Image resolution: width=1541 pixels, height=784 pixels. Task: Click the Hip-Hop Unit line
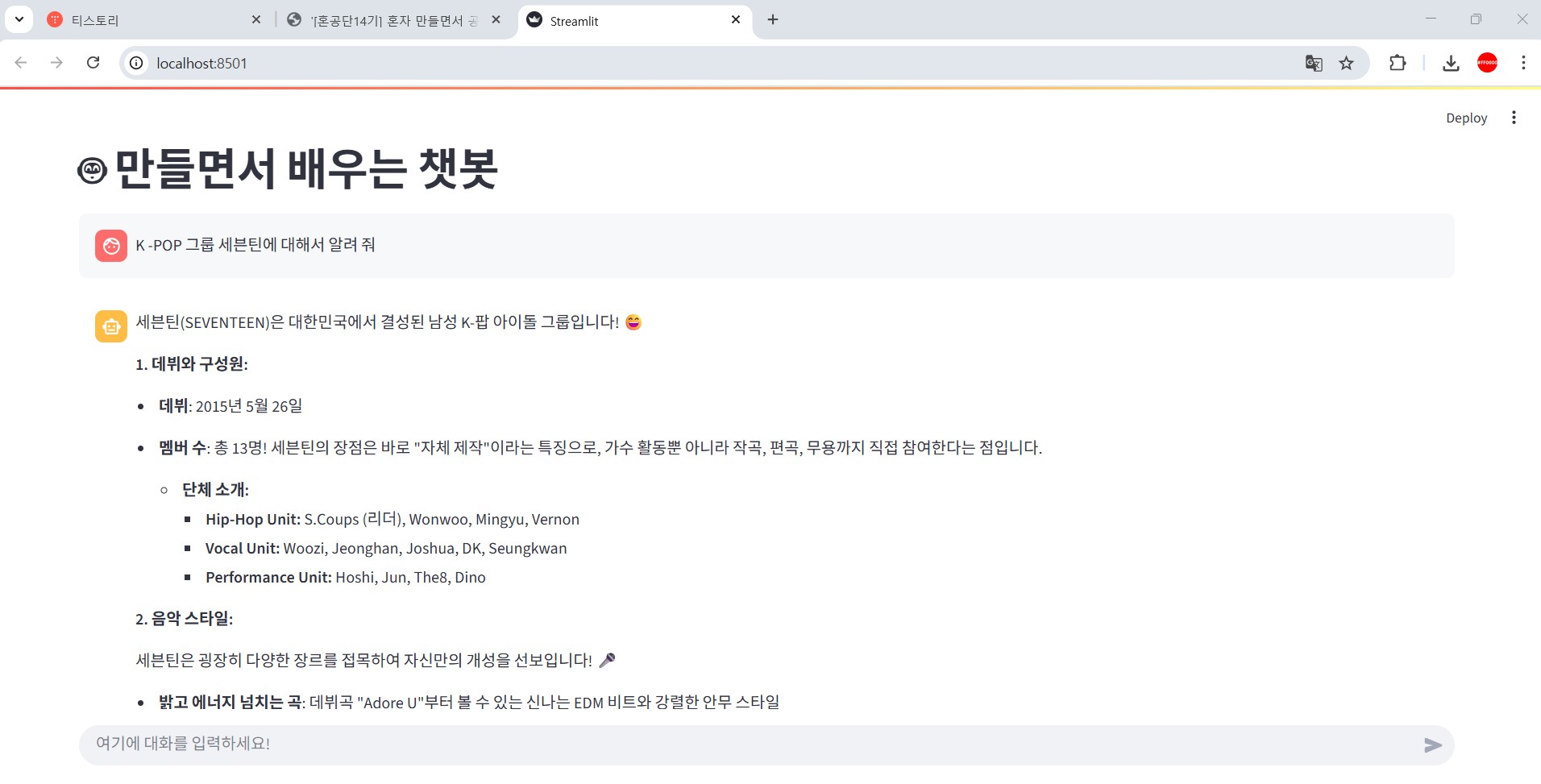pos(393,520)
